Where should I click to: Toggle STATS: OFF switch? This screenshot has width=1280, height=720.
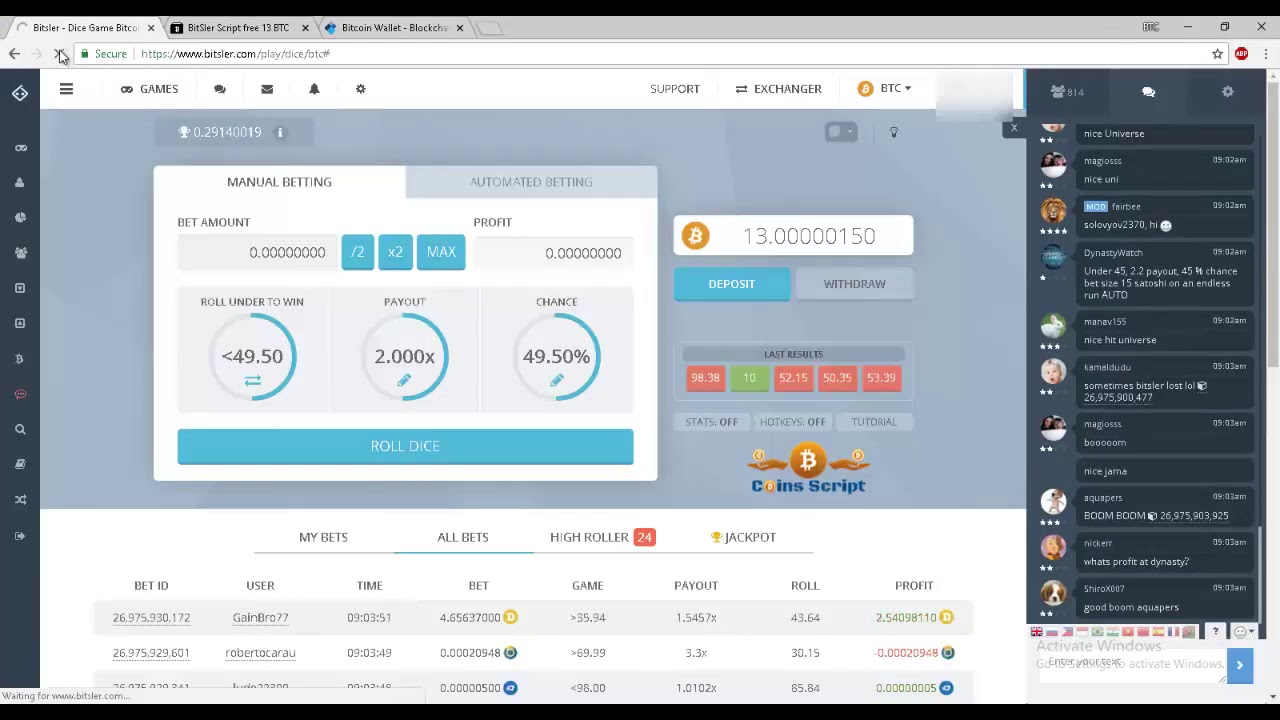tap(711, 422)
